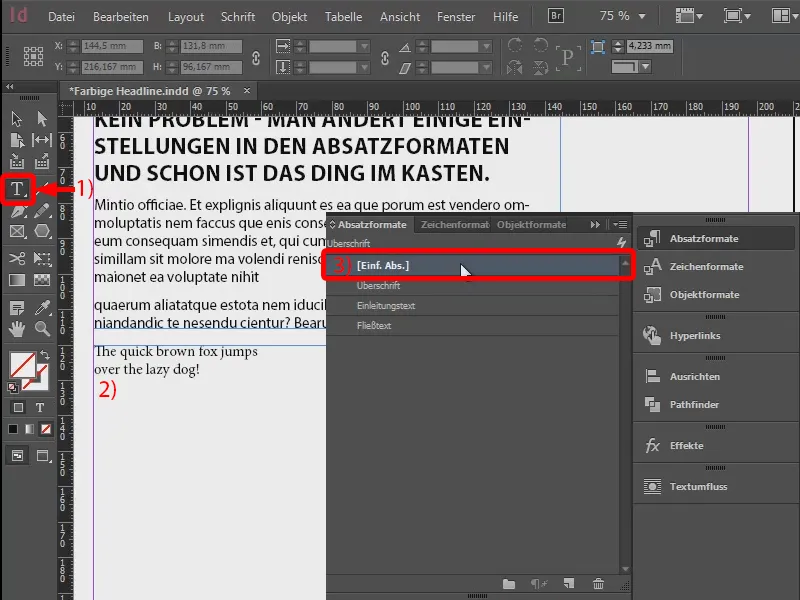Select the Note tool
This screenshot has height=600, width=800.
[x=16, y=308]
